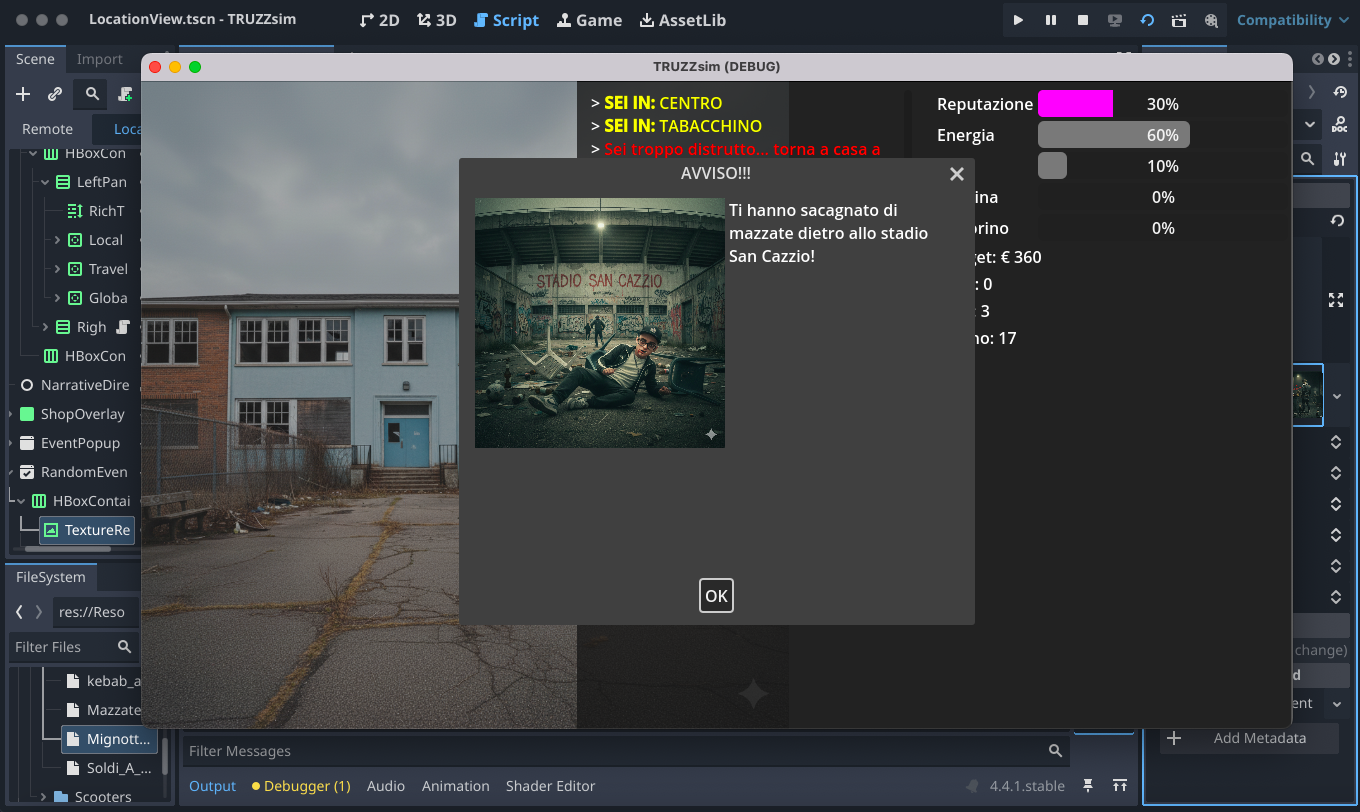Select the Import dock tab

click(x=100, y=59)
